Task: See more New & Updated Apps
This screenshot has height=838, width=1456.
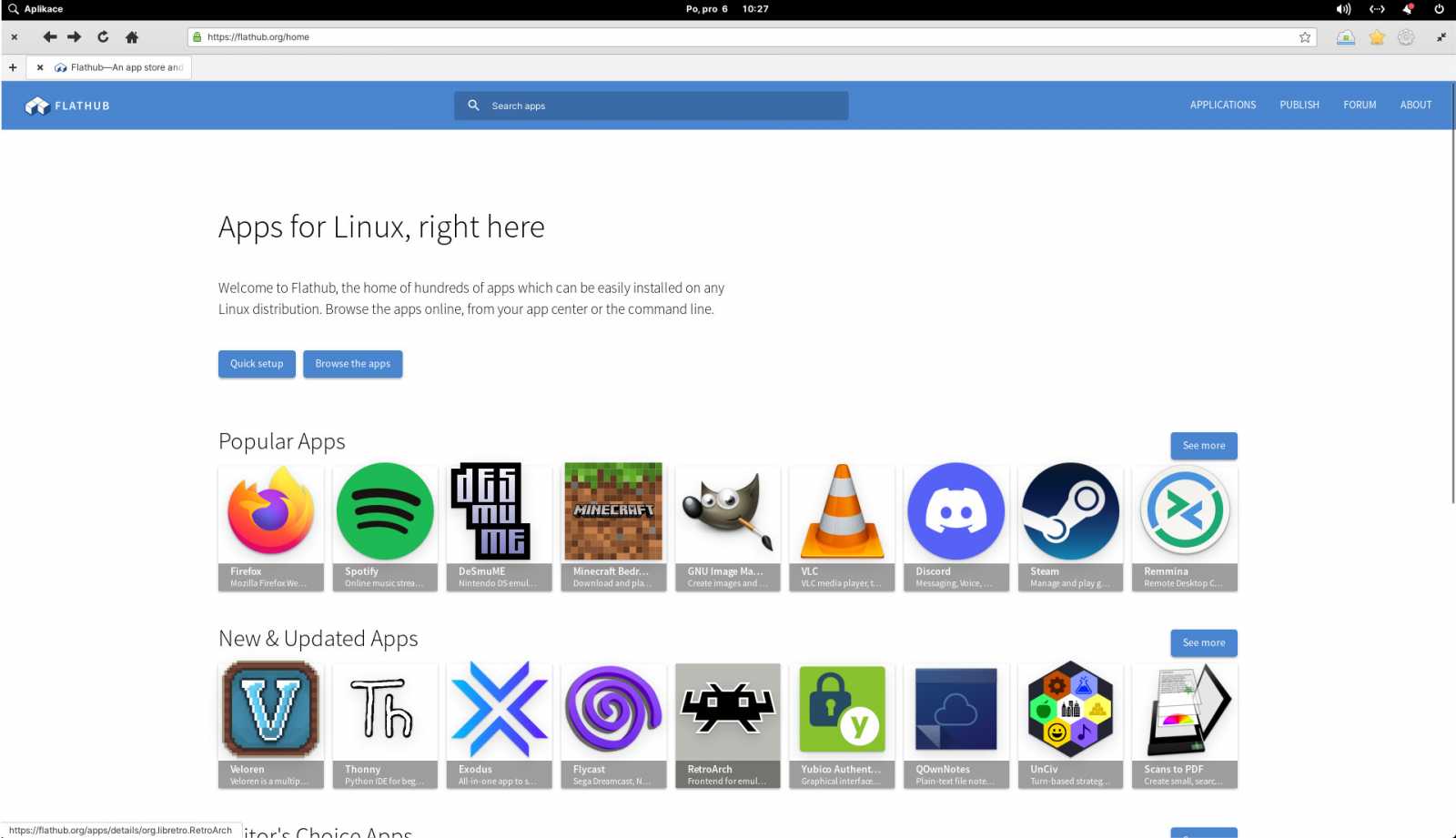Action: [x=1204, y=643]
